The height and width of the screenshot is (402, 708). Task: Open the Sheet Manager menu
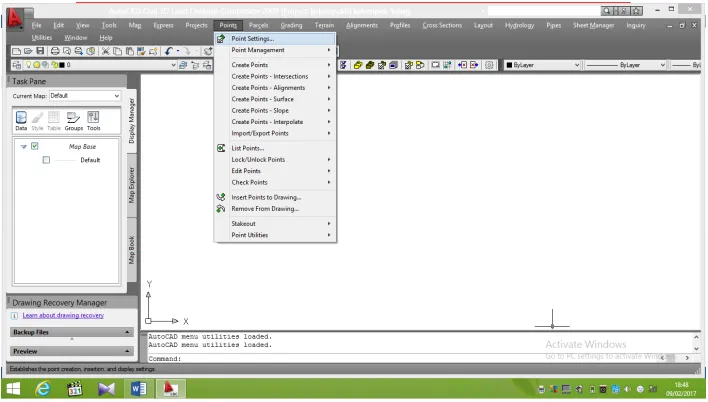coord(593,25)
